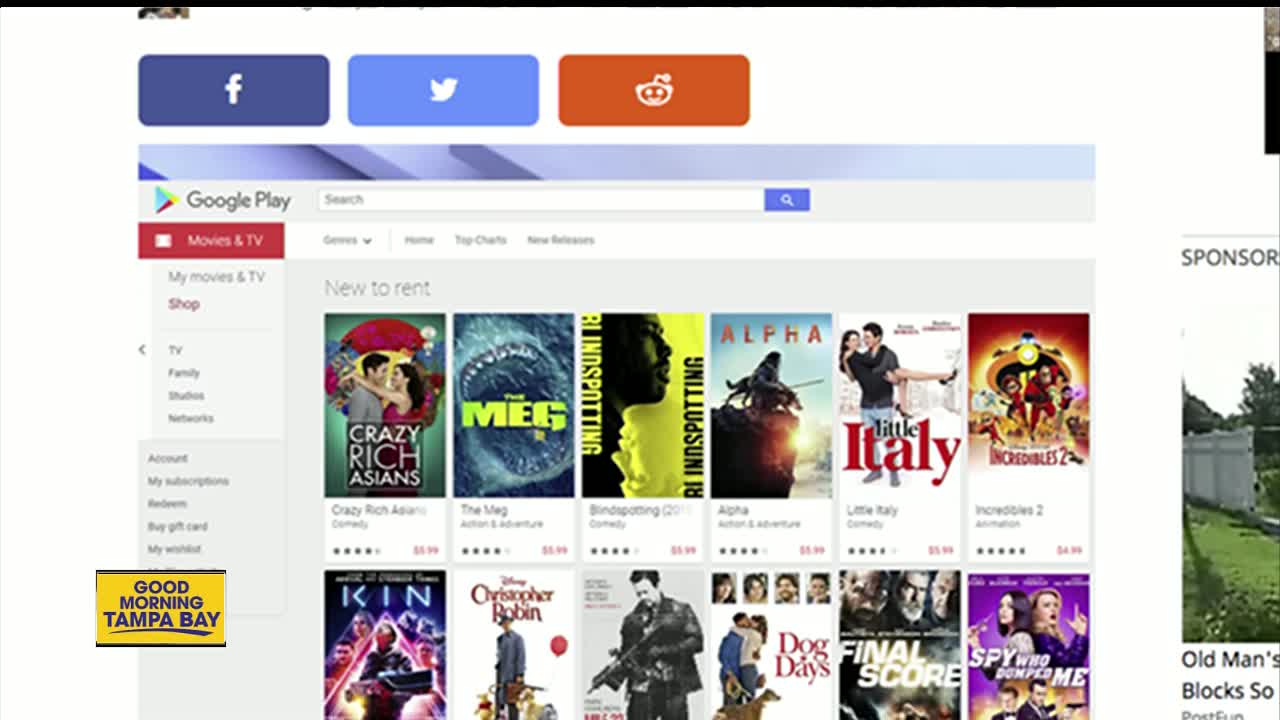This screenshot has height=720, width=1280.
Task: Open the Account link
Action: (167, 459)
